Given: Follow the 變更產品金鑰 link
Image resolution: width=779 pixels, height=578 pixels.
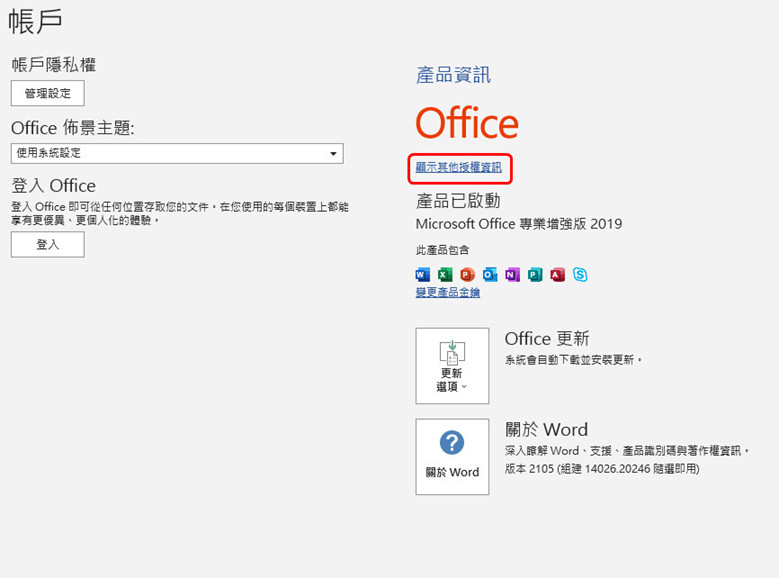Looking at the screenshot, I should tap(448, 292).
